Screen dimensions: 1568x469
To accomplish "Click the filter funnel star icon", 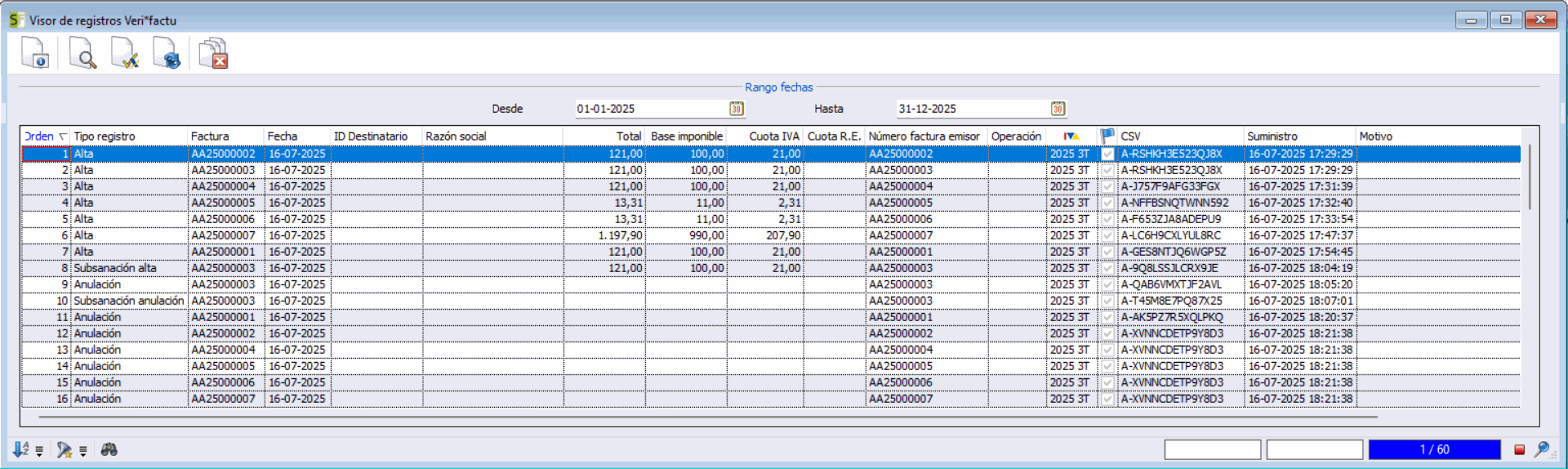I will click(x=64, y=449).
